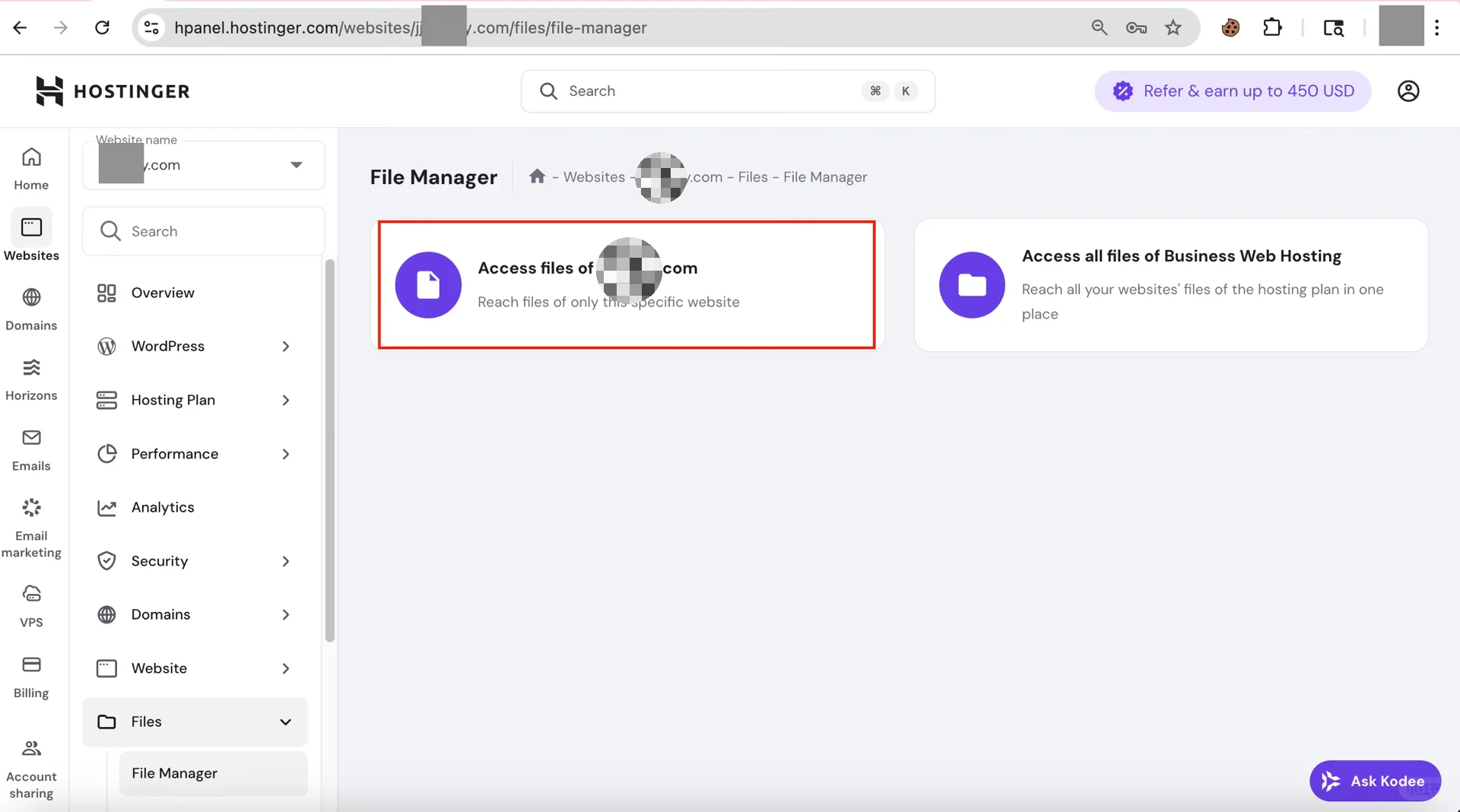Open the Chrome three-dot menu
Viewport: 1460px width, 812px height.
pos(1436,28)
